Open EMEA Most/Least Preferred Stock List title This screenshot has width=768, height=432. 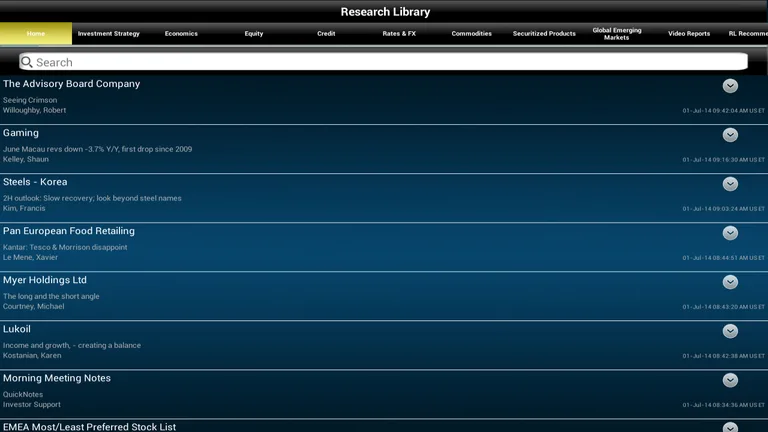point(89,427)
